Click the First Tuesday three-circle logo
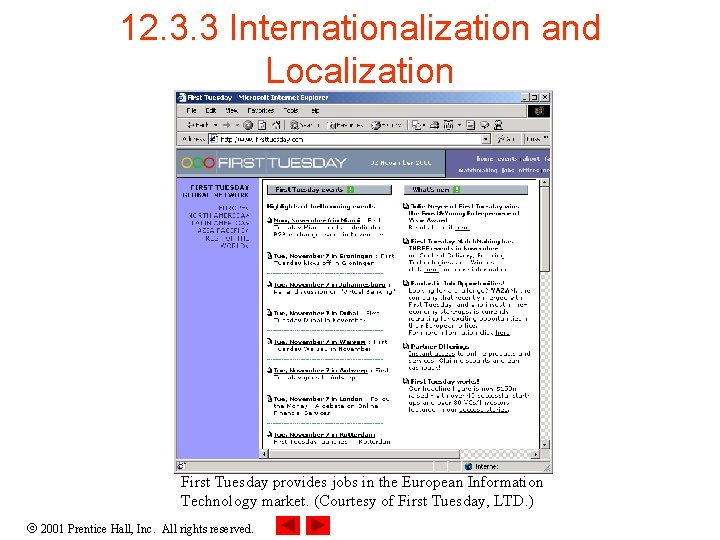 tap(198, 163)
